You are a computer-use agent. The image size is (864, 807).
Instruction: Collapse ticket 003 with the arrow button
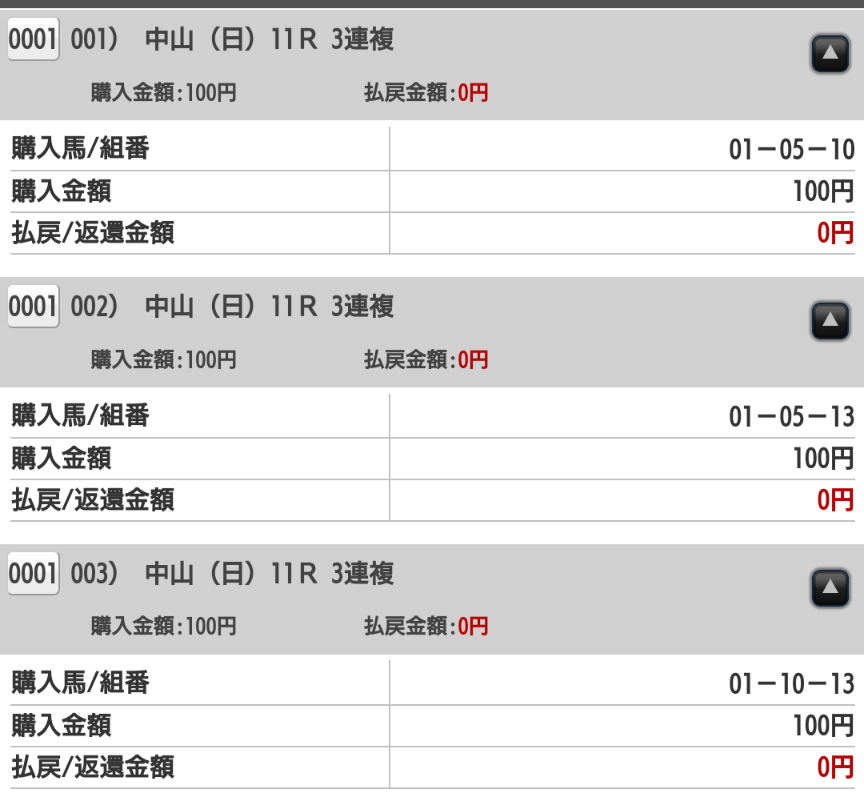pos(828,588)
